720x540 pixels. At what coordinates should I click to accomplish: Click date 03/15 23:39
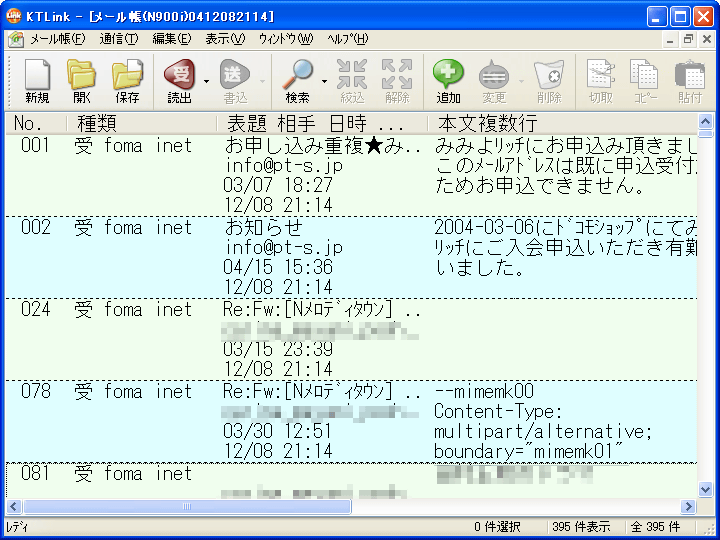point(278,349)
